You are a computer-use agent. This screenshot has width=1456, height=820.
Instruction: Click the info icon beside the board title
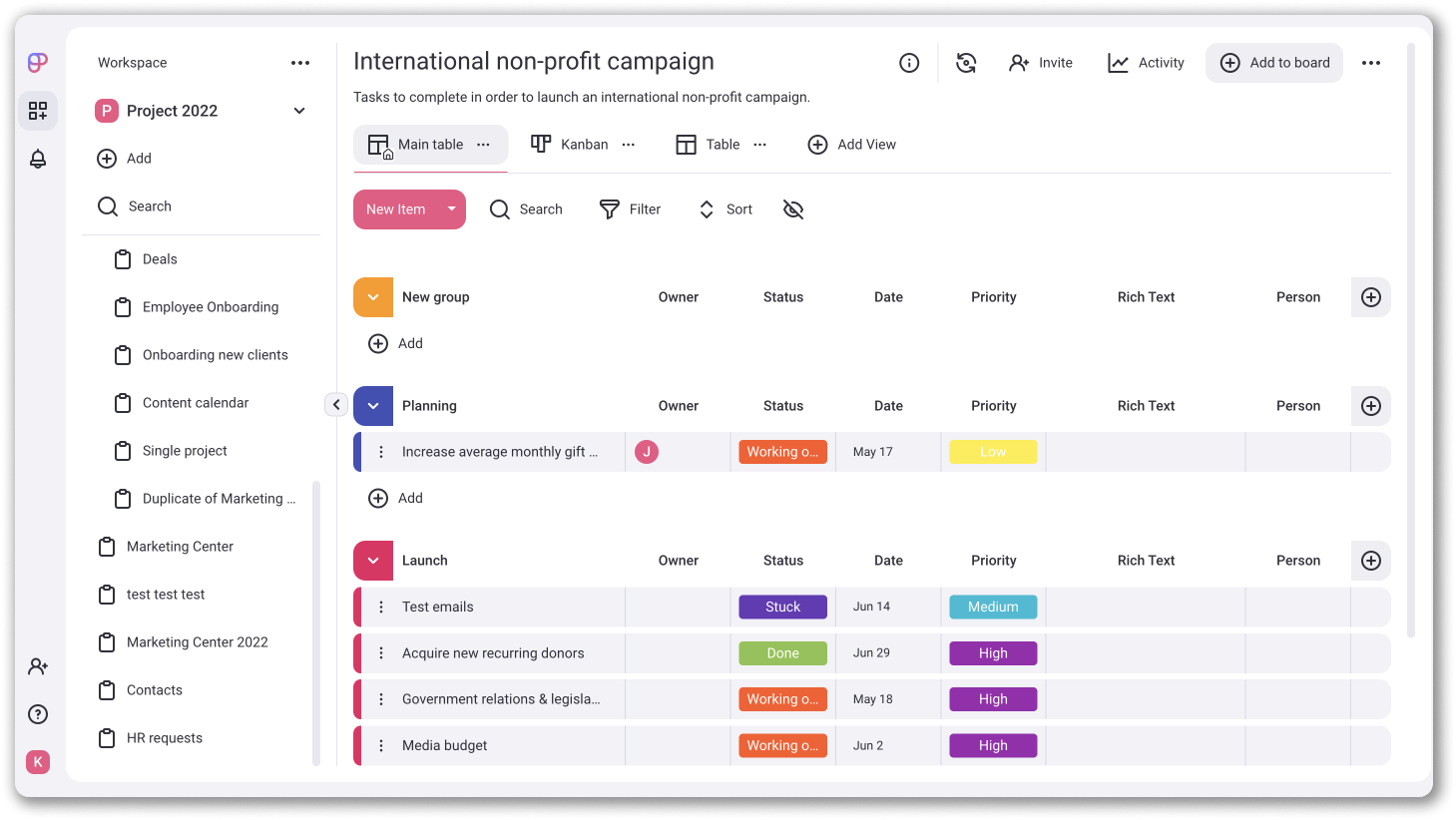click(908, 62)
